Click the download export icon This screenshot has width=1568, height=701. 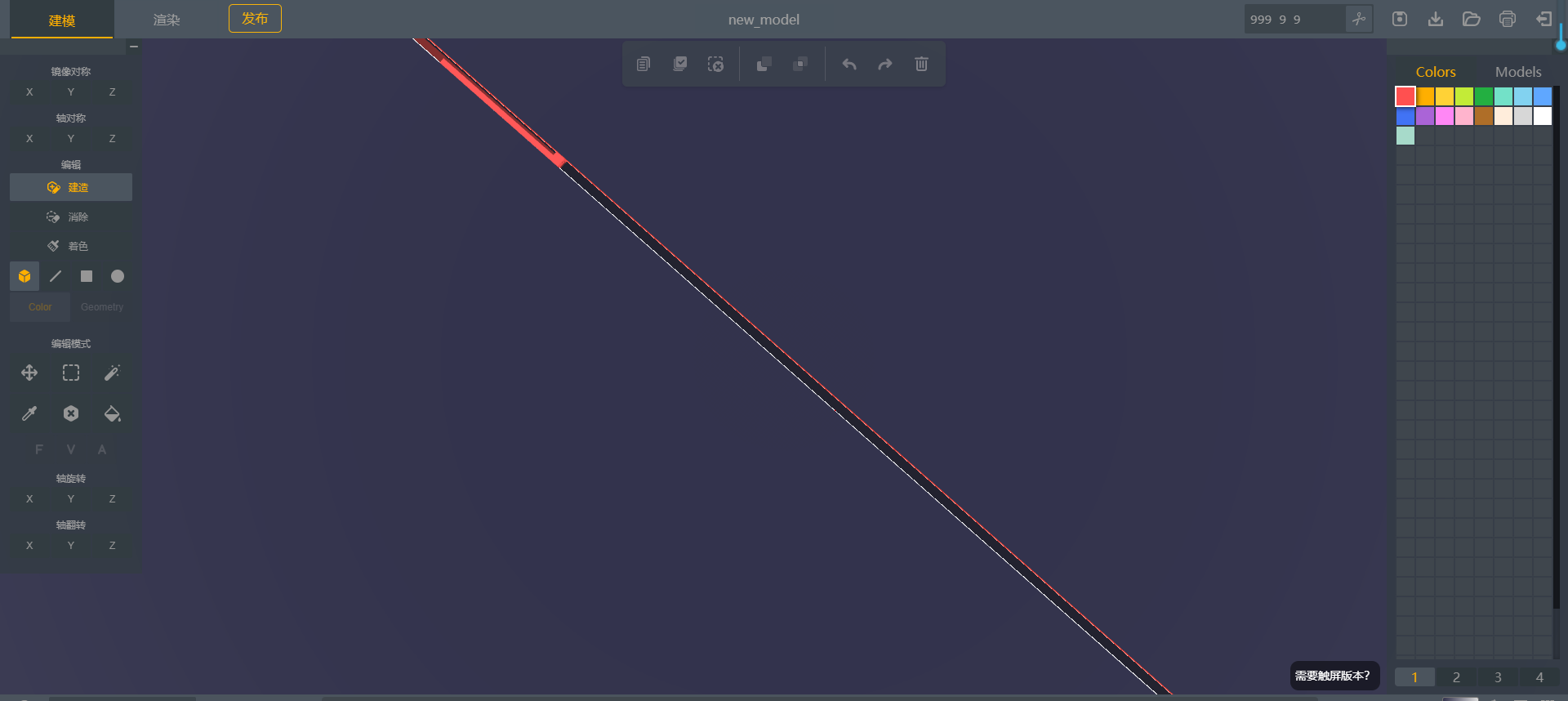pyautogui.click(x=1436, y=19)
